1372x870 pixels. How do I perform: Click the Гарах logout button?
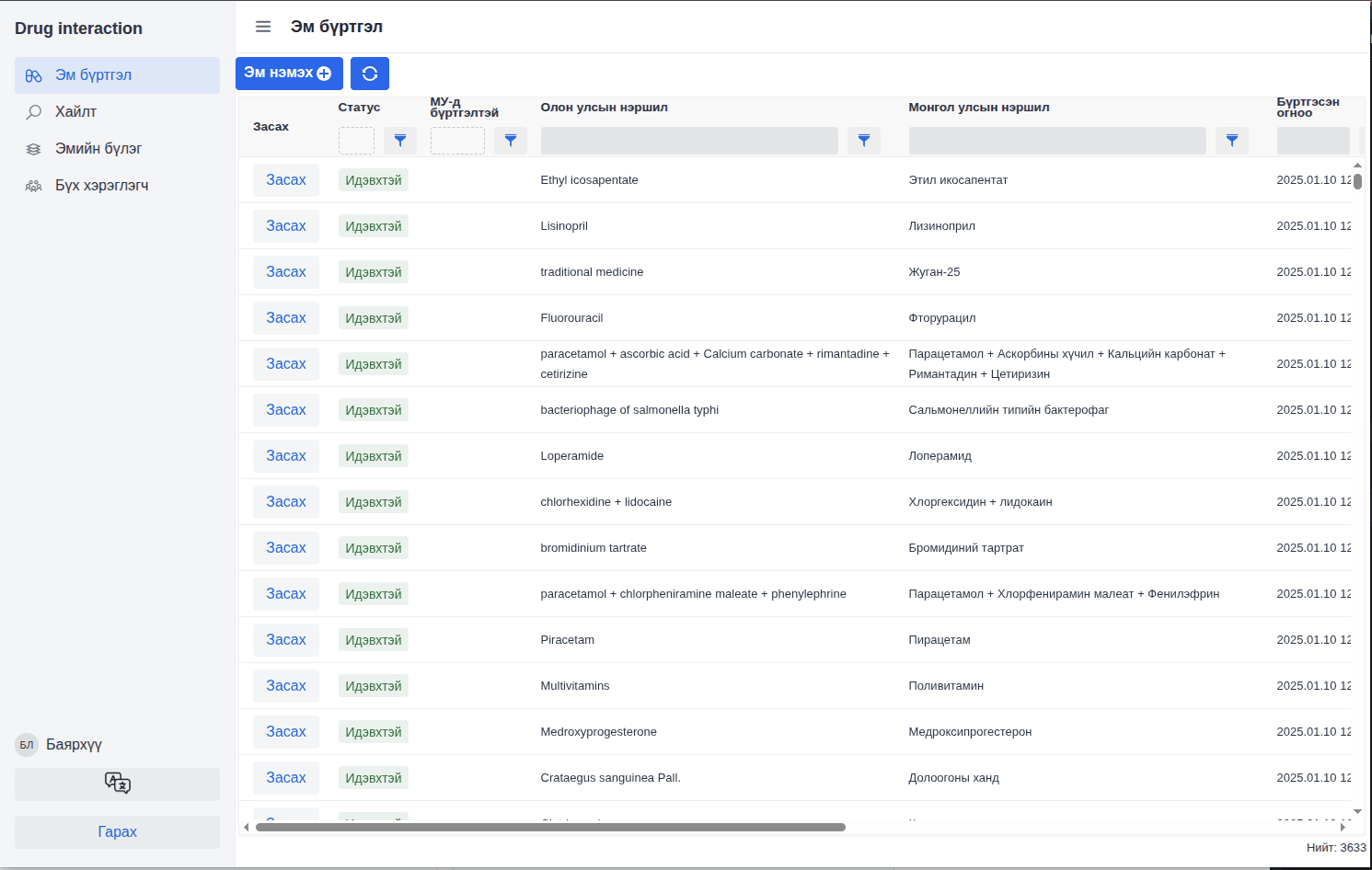point(117,832)
